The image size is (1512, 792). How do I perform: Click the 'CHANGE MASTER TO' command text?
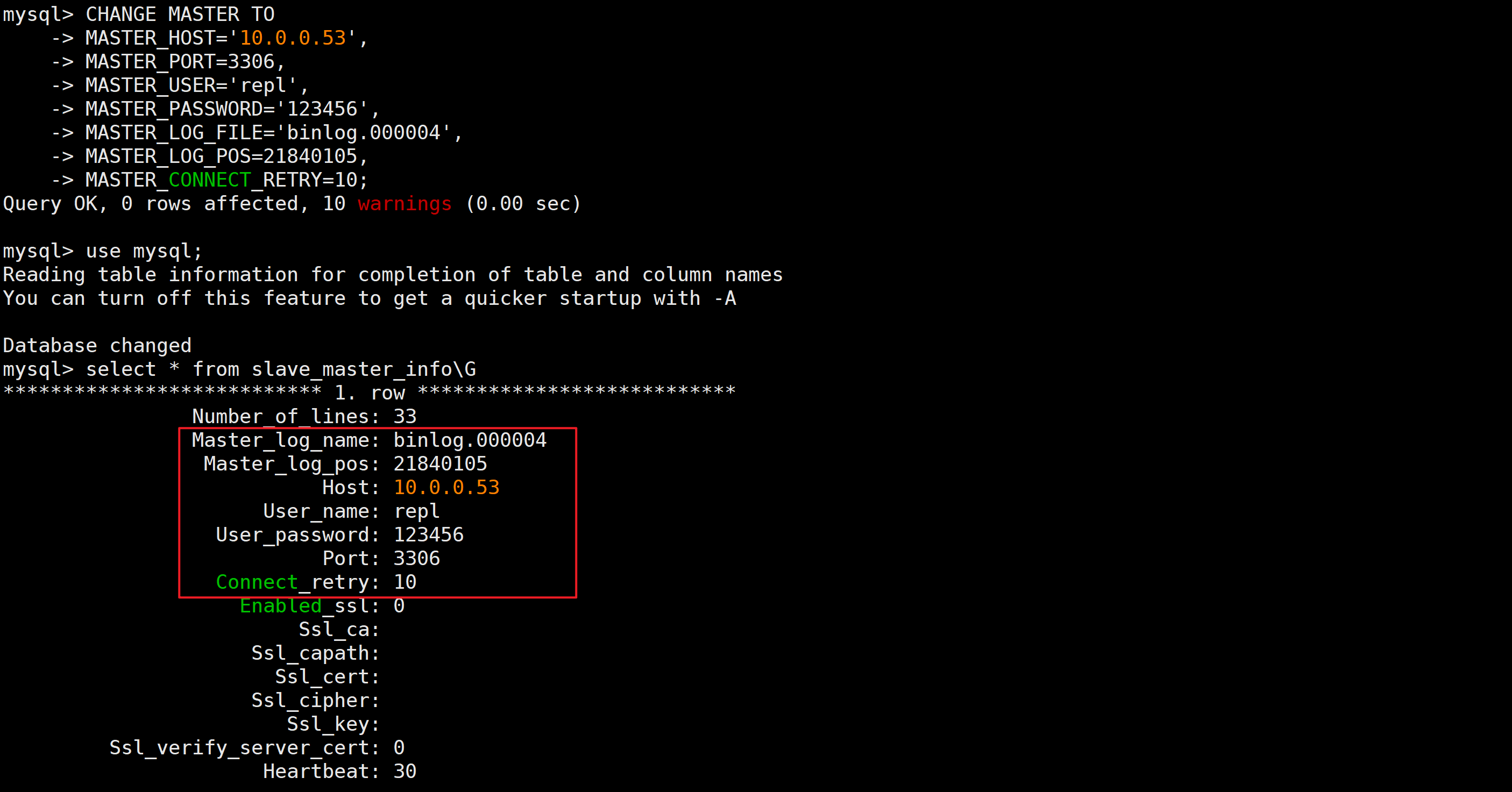180,14
